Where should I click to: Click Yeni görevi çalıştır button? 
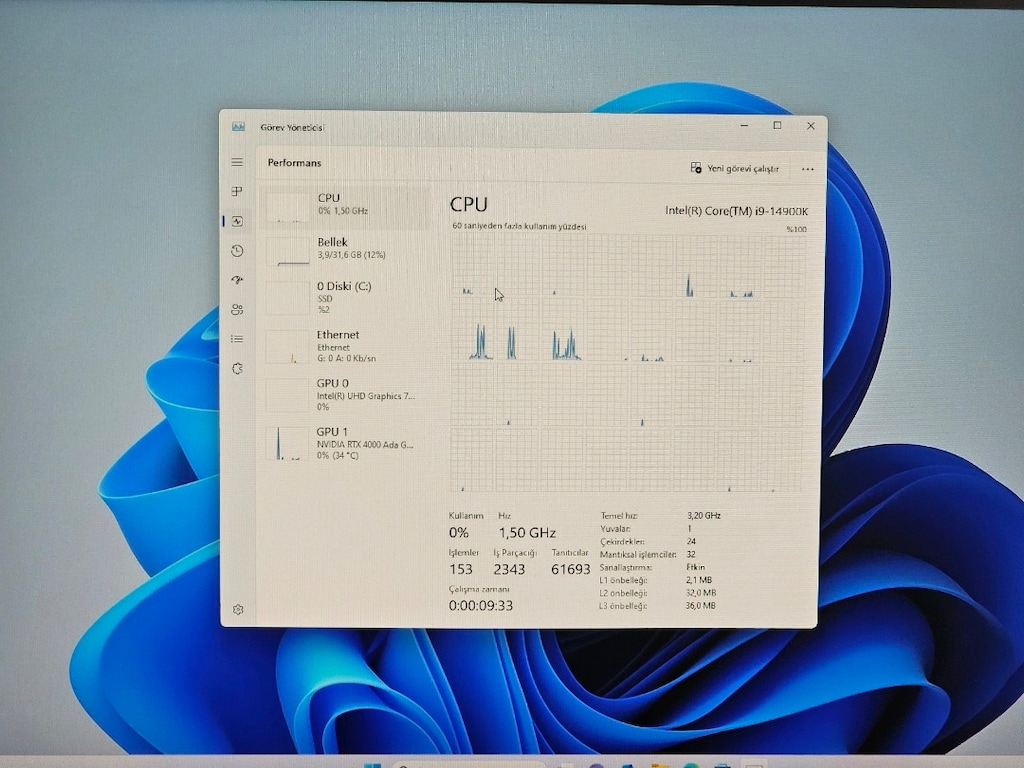pos(735,168)
